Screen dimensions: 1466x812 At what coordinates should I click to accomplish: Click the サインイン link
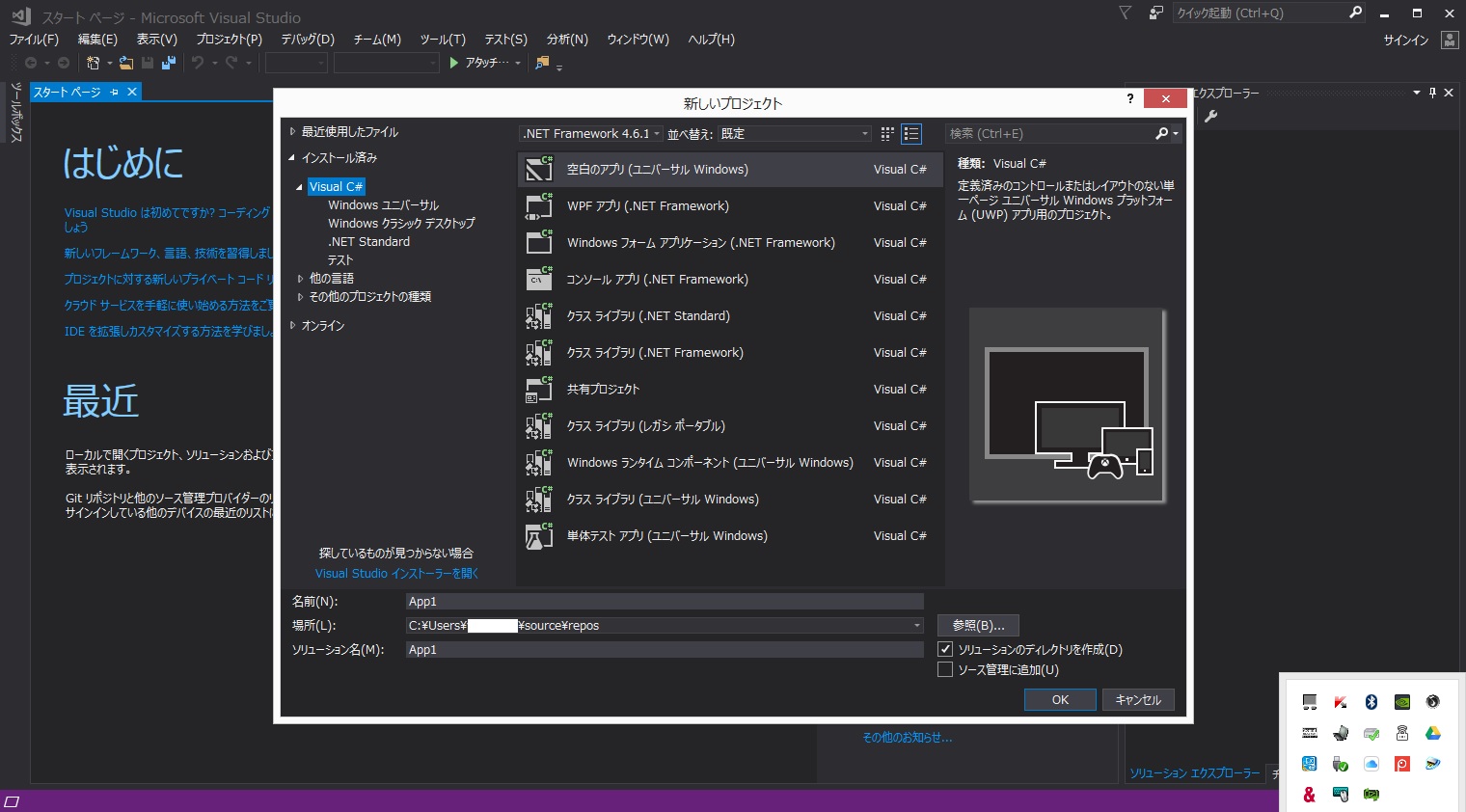coord(1406,40)
